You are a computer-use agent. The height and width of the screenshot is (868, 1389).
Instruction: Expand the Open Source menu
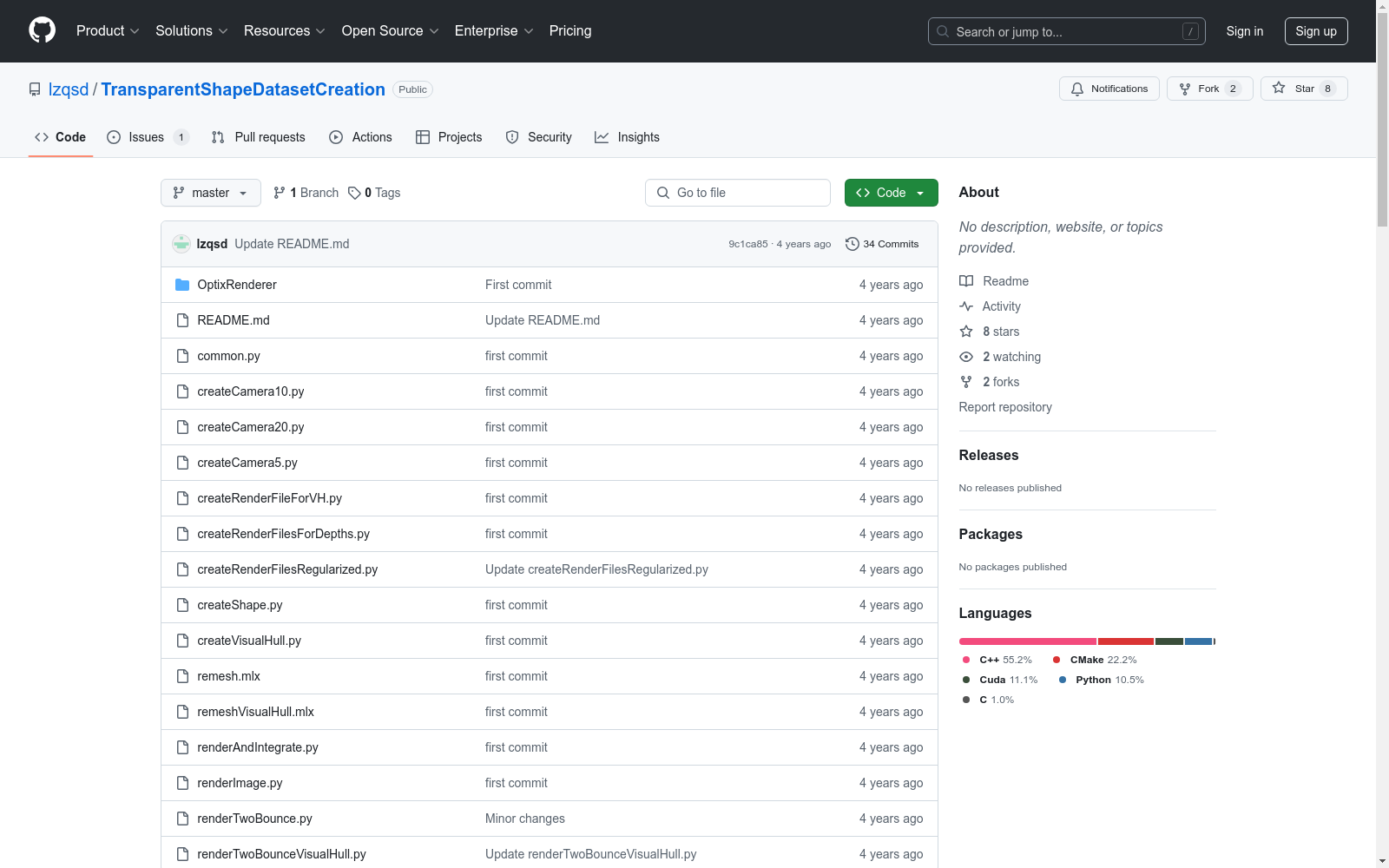click(x=391, y=30)
